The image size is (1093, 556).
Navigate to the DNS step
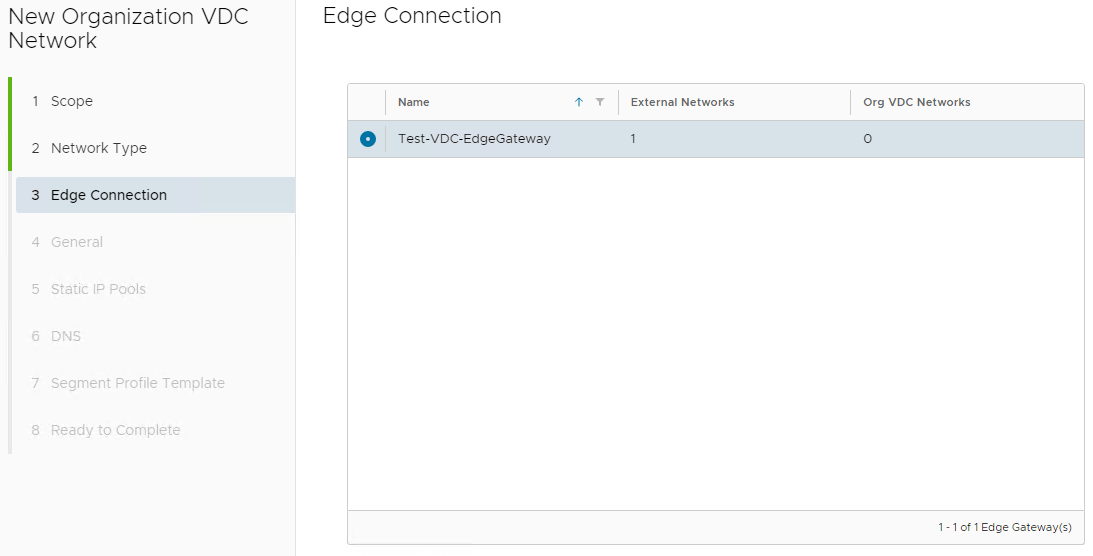(66, 336)
